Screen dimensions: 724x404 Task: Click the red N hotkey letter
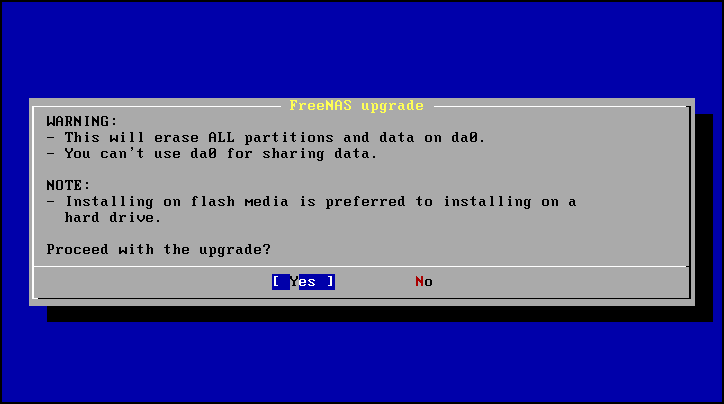[x=419, y=282]
